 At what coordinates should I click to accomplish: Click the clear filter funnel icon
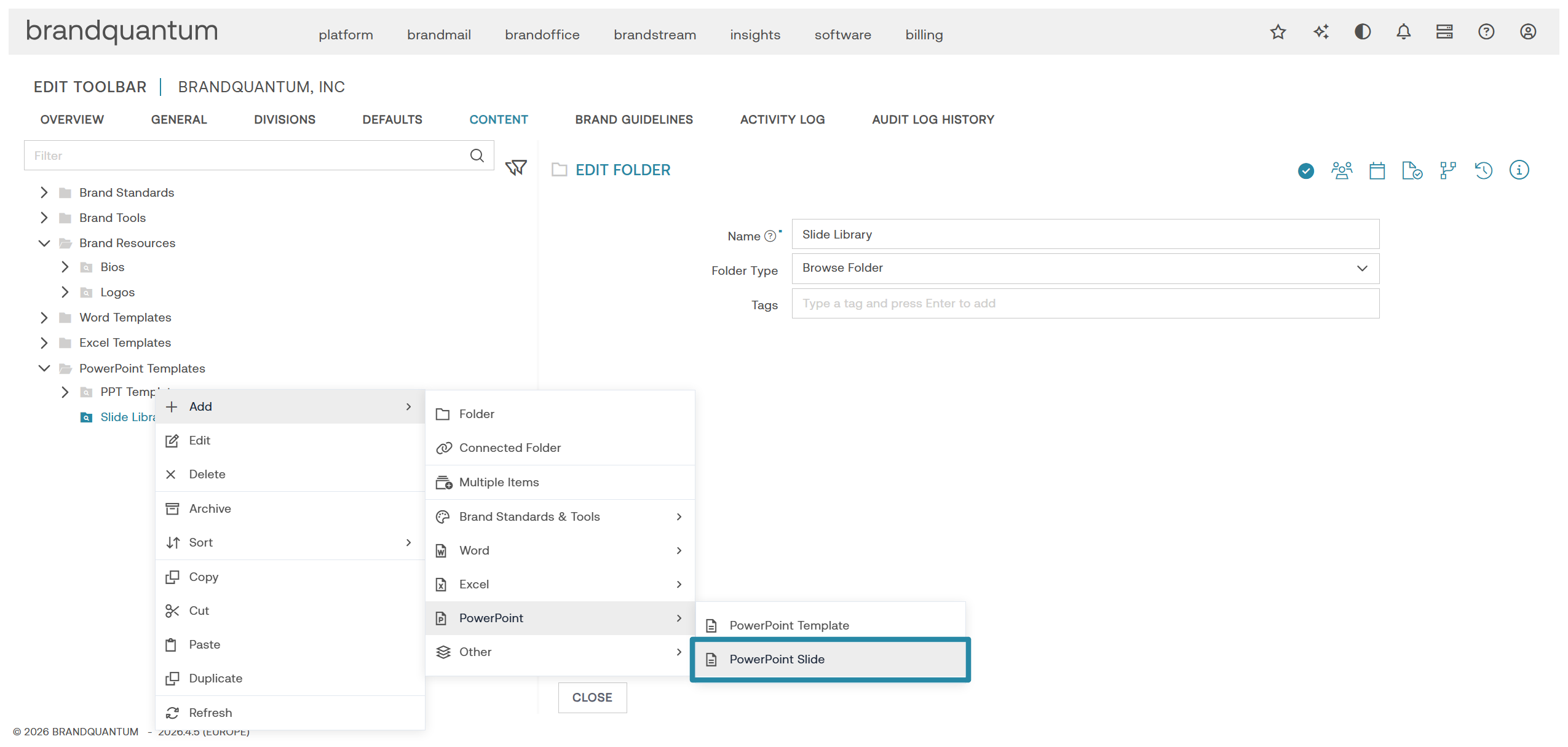click(515, 167)
